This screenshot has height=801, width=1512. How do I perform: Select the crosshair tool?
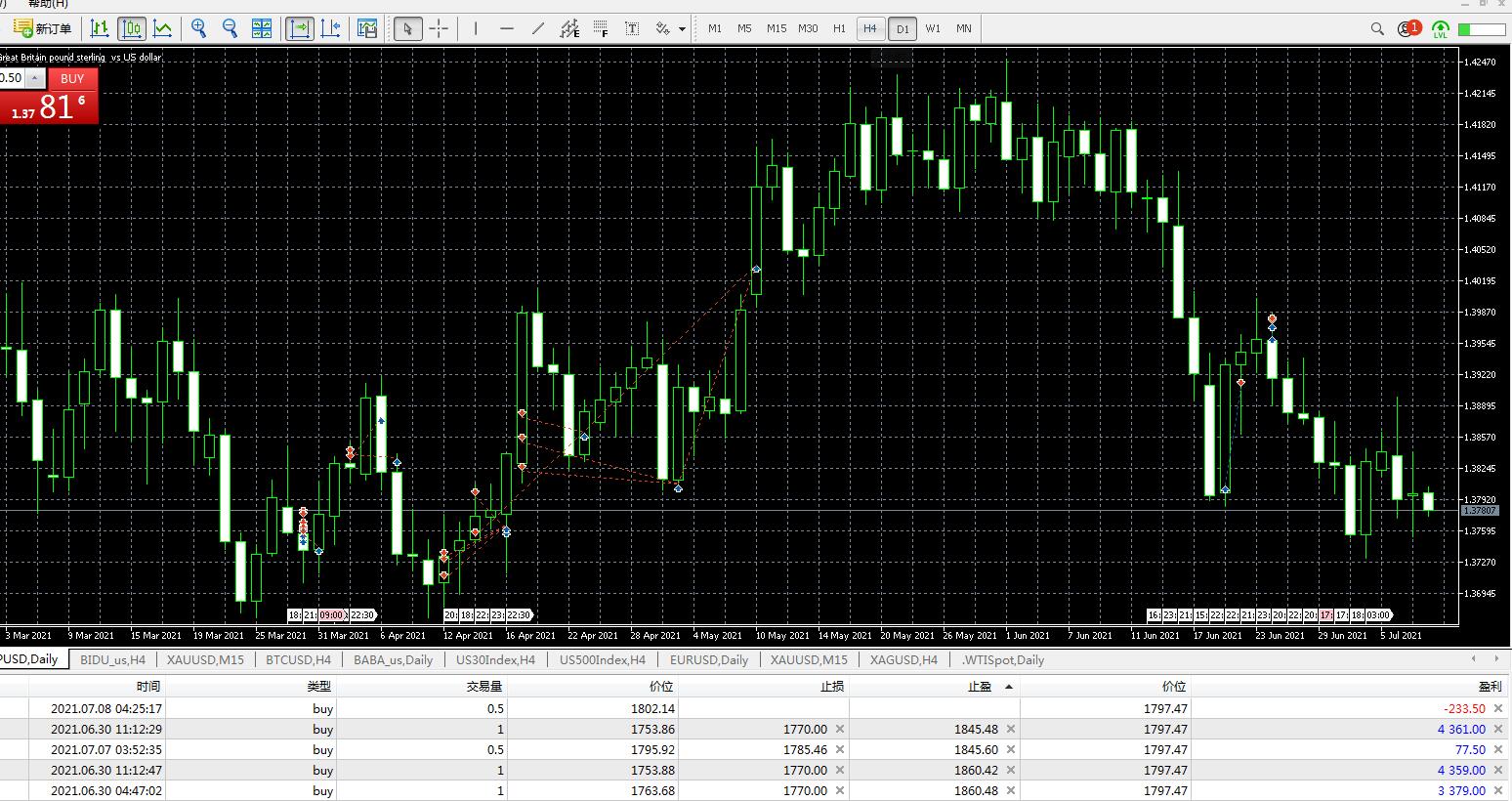tap(439, 28)
